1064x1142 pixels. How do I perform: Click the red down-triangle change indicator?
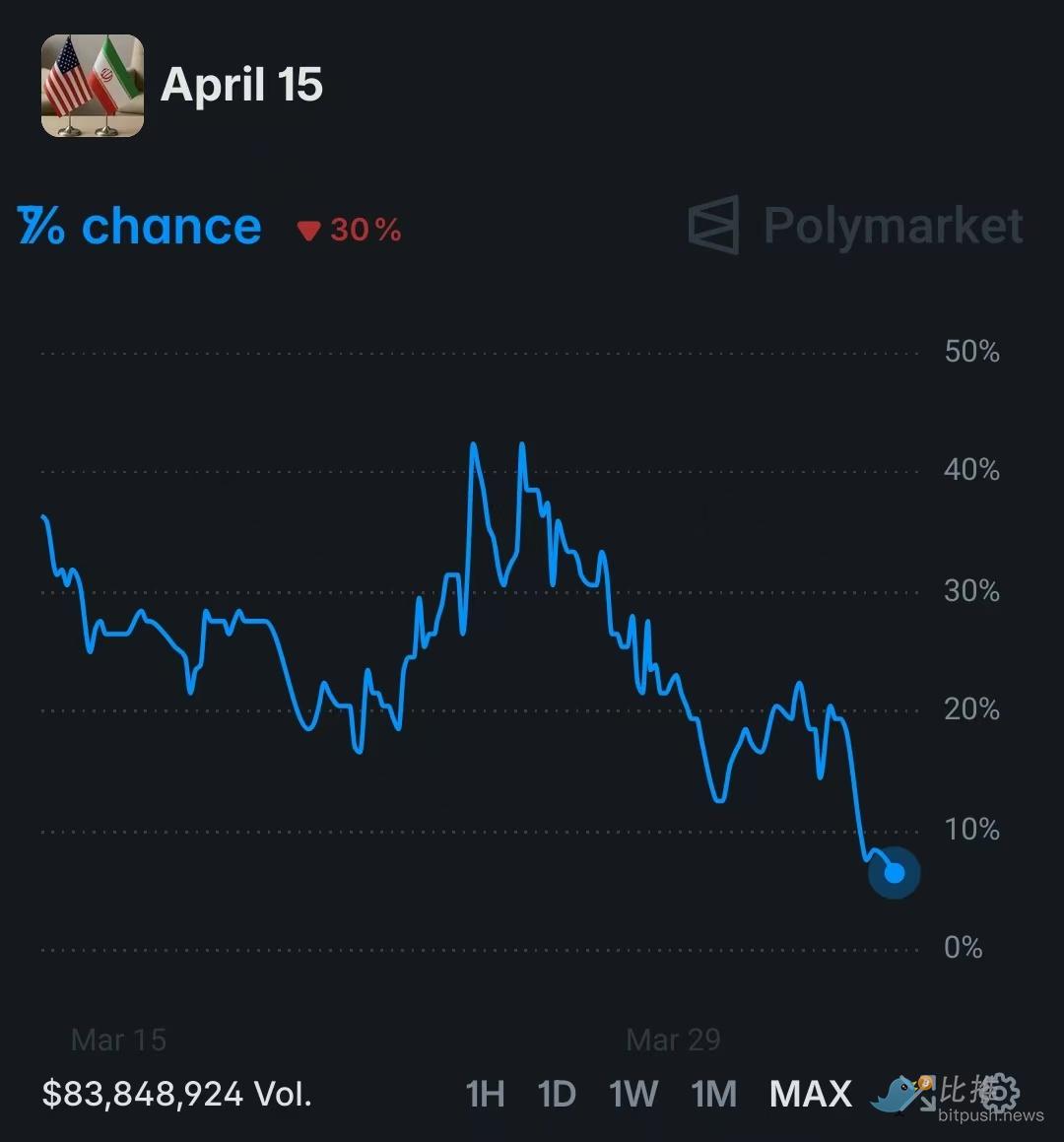coord(309,231)
